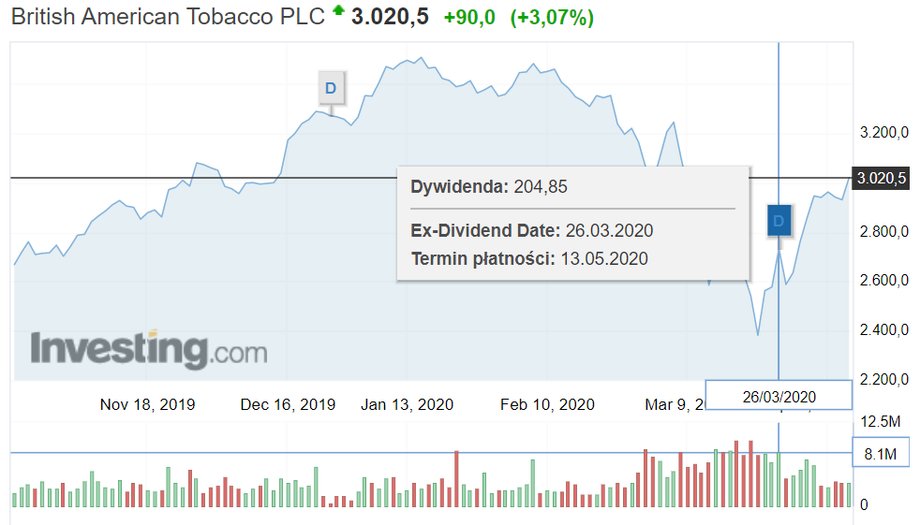Image resolution: width=920 pixels, height=525 pixels.
Task: Select the Jan 13, 2020 date label
Action: (407, 404)
